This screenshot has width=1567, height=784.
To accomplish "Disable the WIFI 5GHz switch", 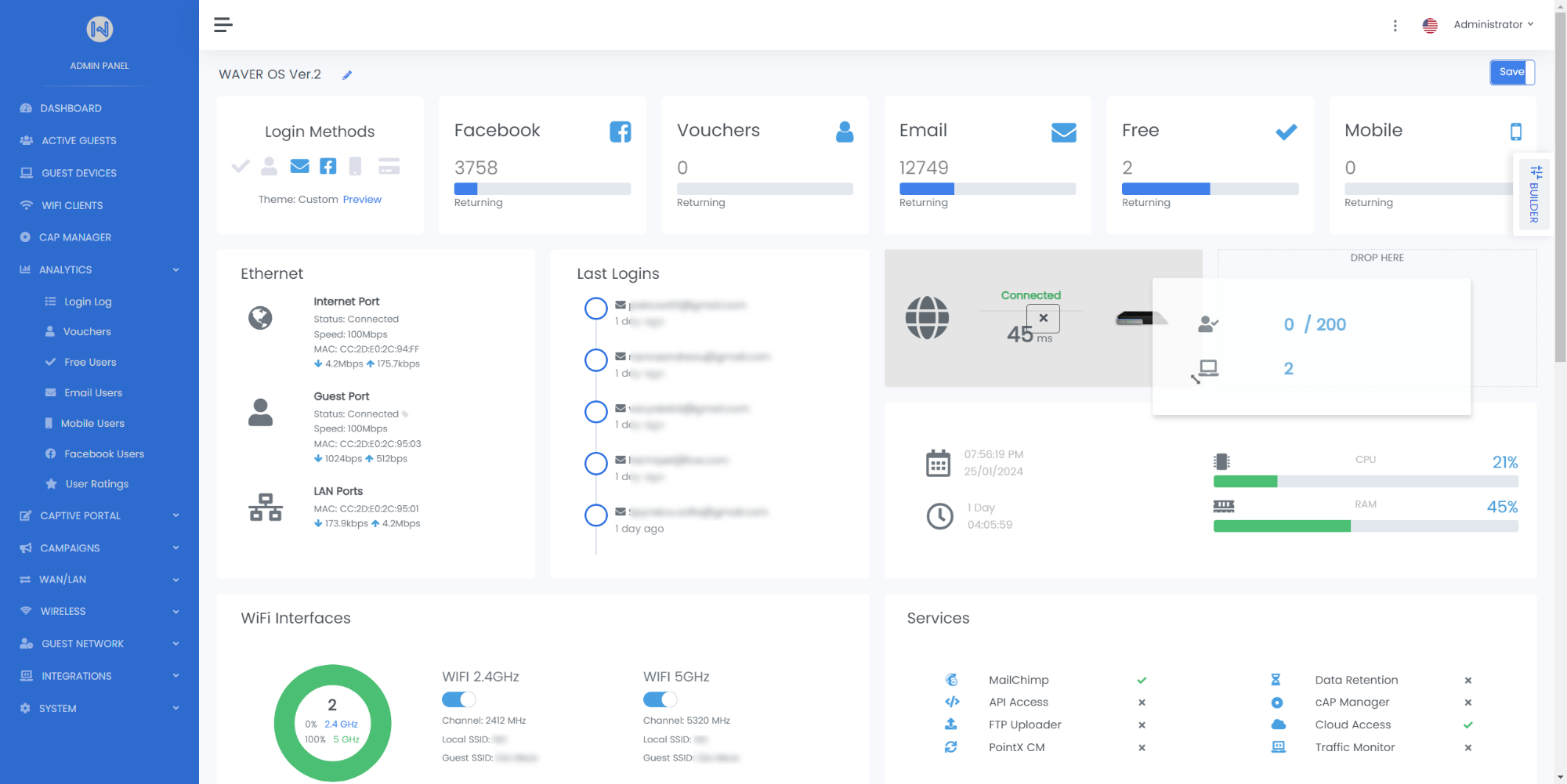I will click(660, 699).
